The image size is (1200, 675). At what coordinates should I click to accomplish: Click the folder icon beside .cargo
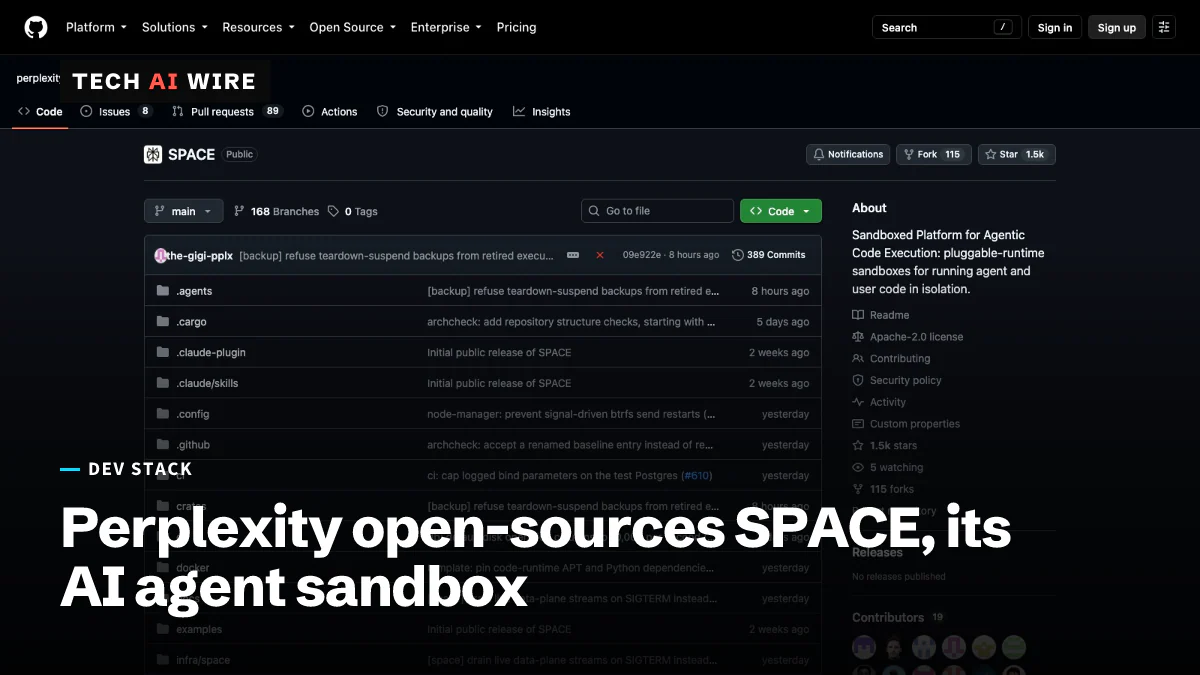coord(163,322)
